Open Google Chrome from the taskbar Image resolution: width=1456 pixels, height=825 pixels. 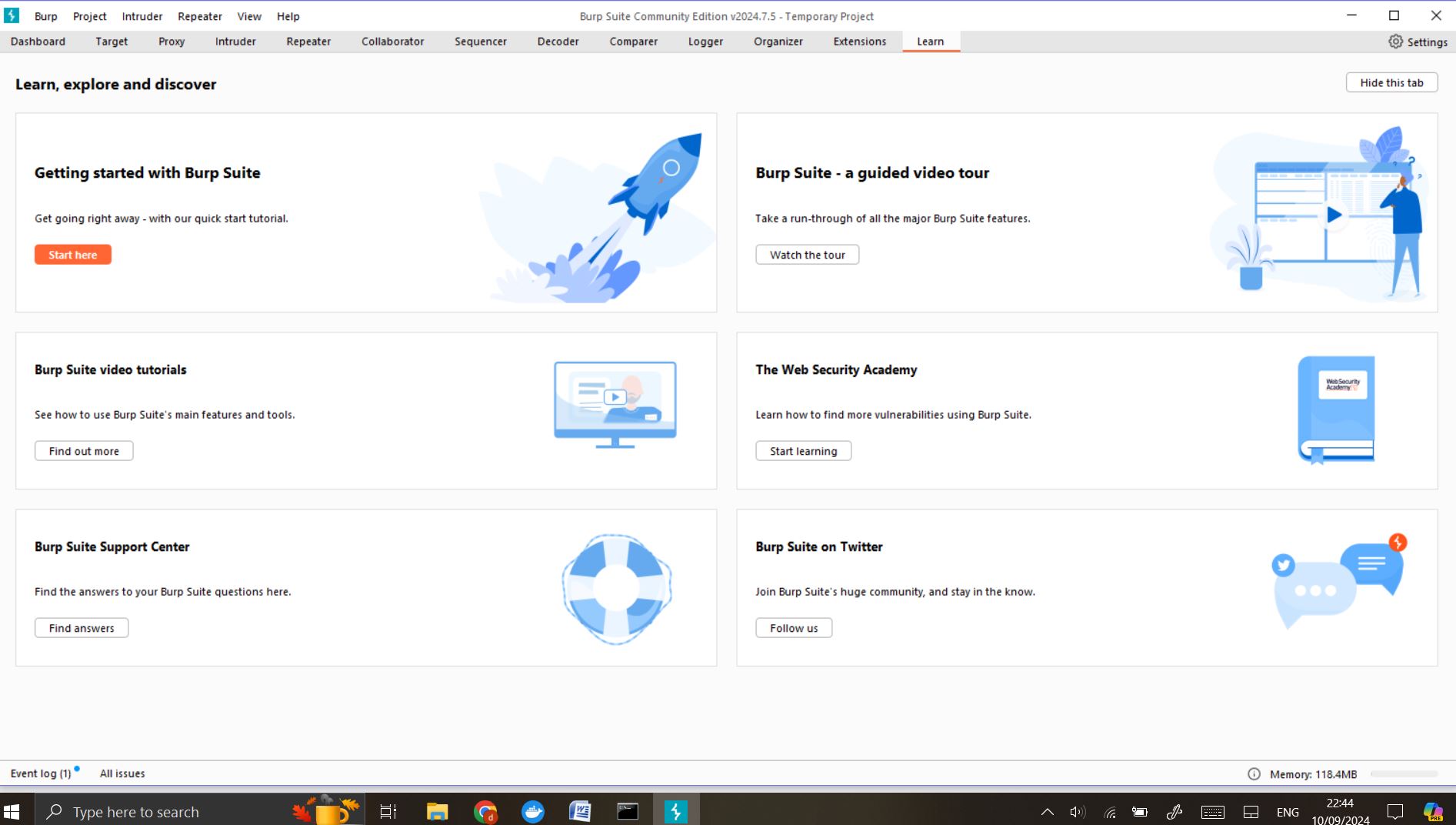tap(485, 811)
